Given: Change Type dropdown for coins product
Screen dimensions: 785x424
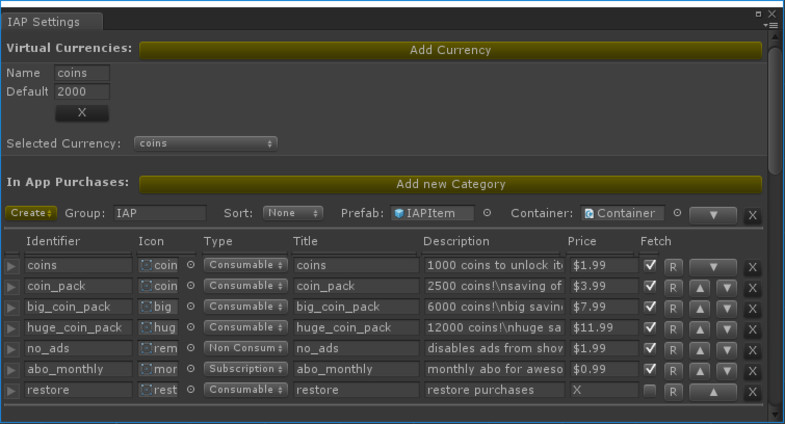Looking at the screenshot, I should [x=245, y=265].
